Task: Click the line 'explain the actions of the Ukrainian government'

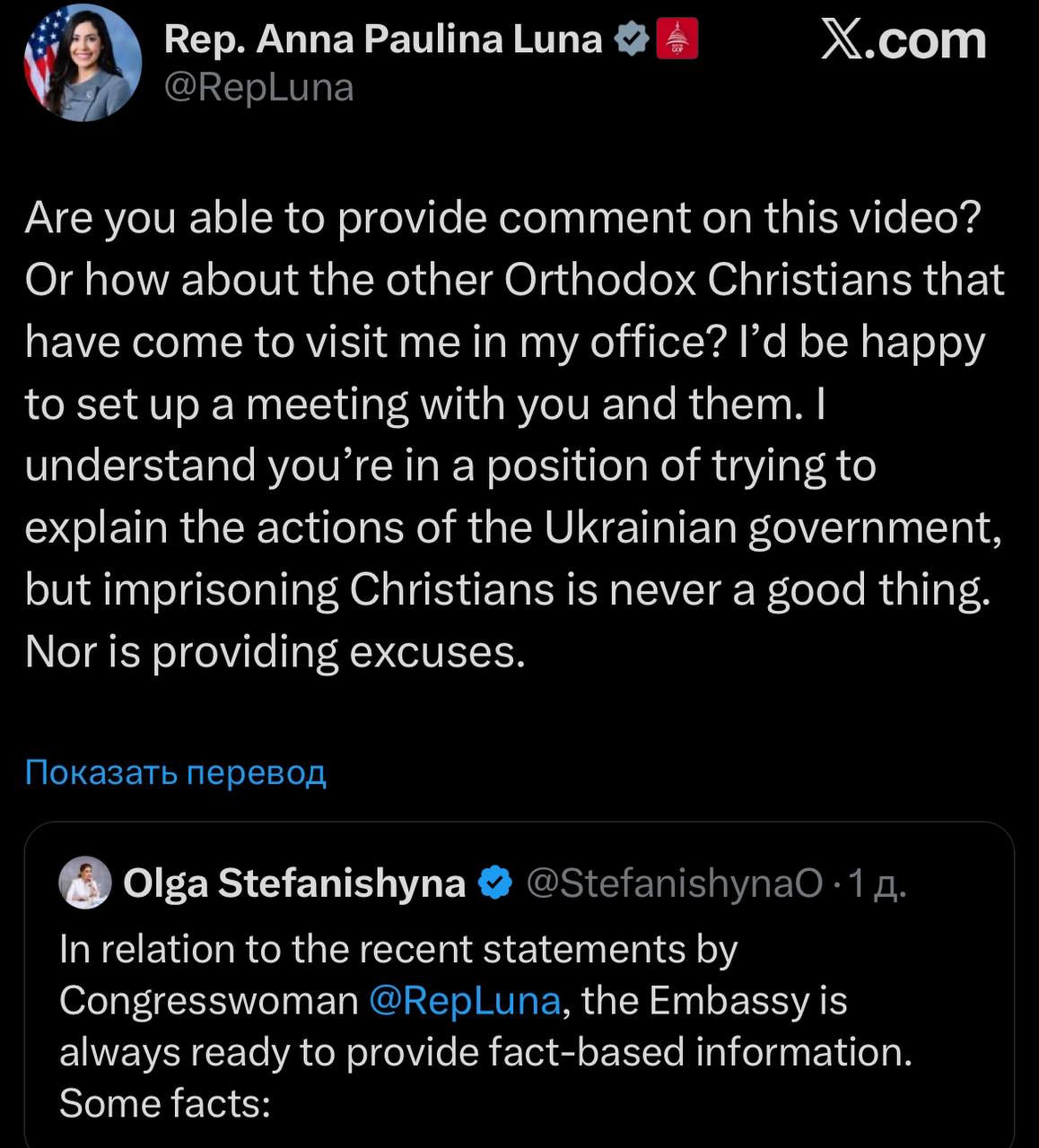Action: (512, 527)
